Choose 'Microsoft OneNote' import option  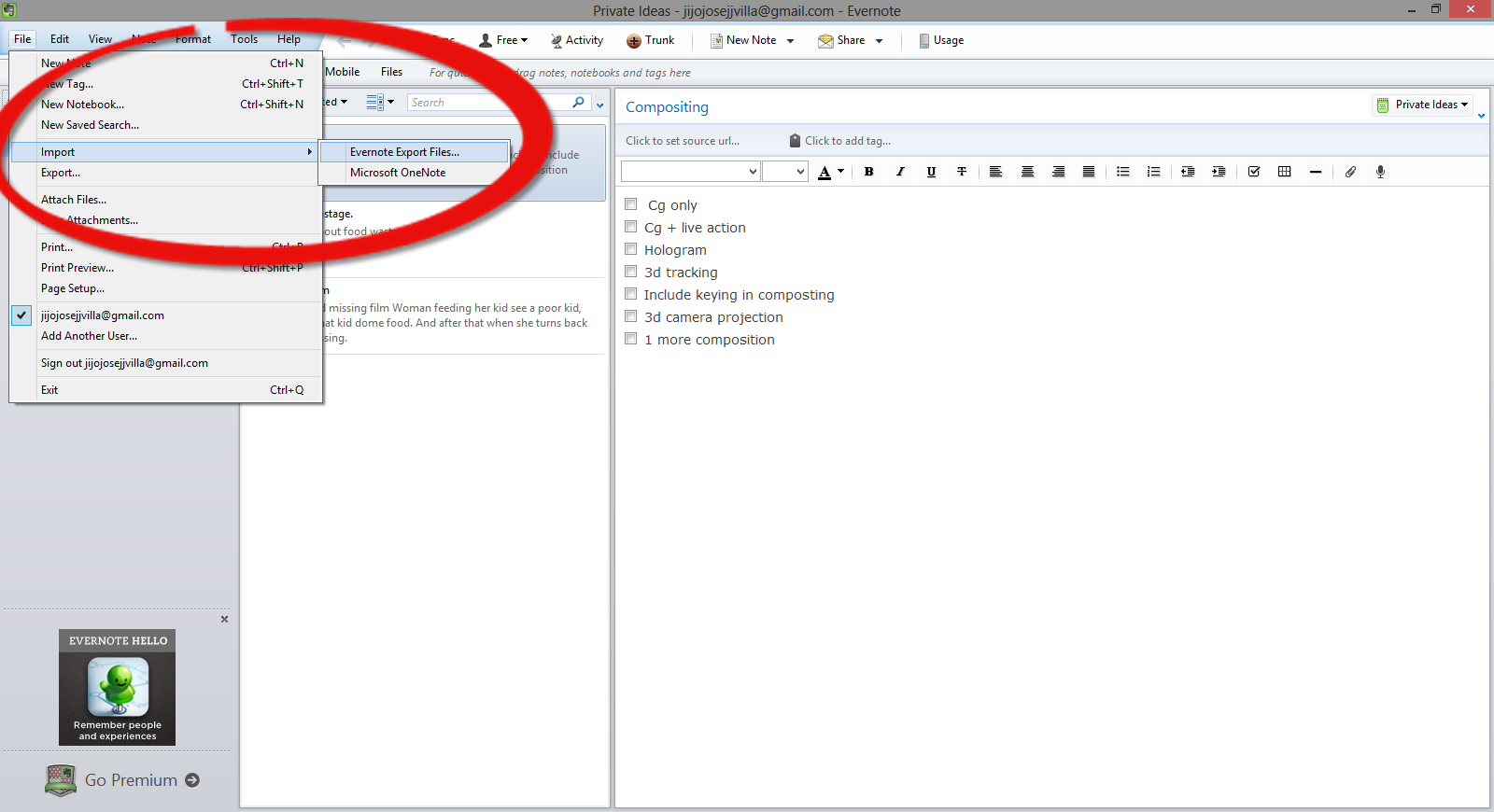click(398, 173)
